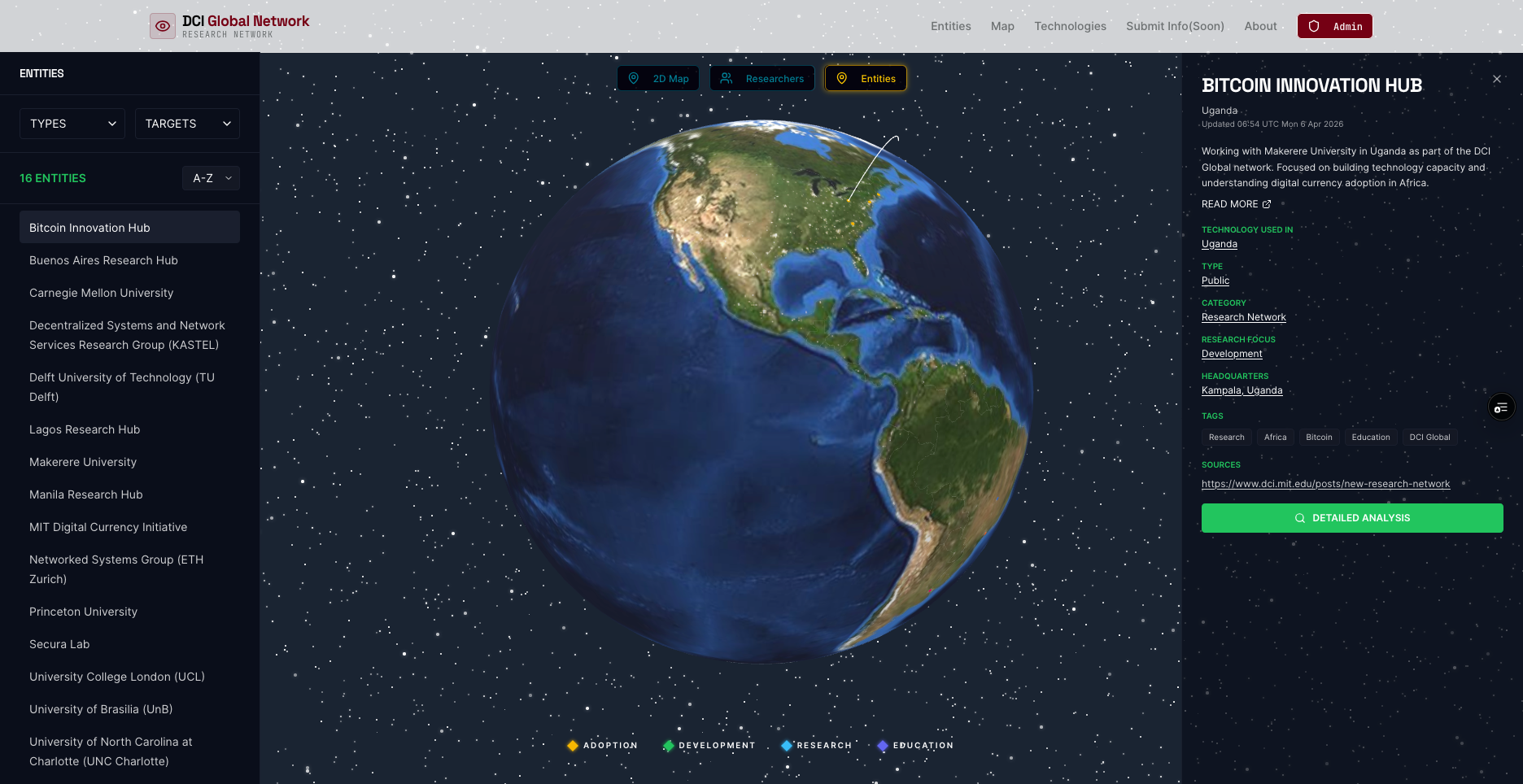Toggle the Entities view button

click(866, 78)
